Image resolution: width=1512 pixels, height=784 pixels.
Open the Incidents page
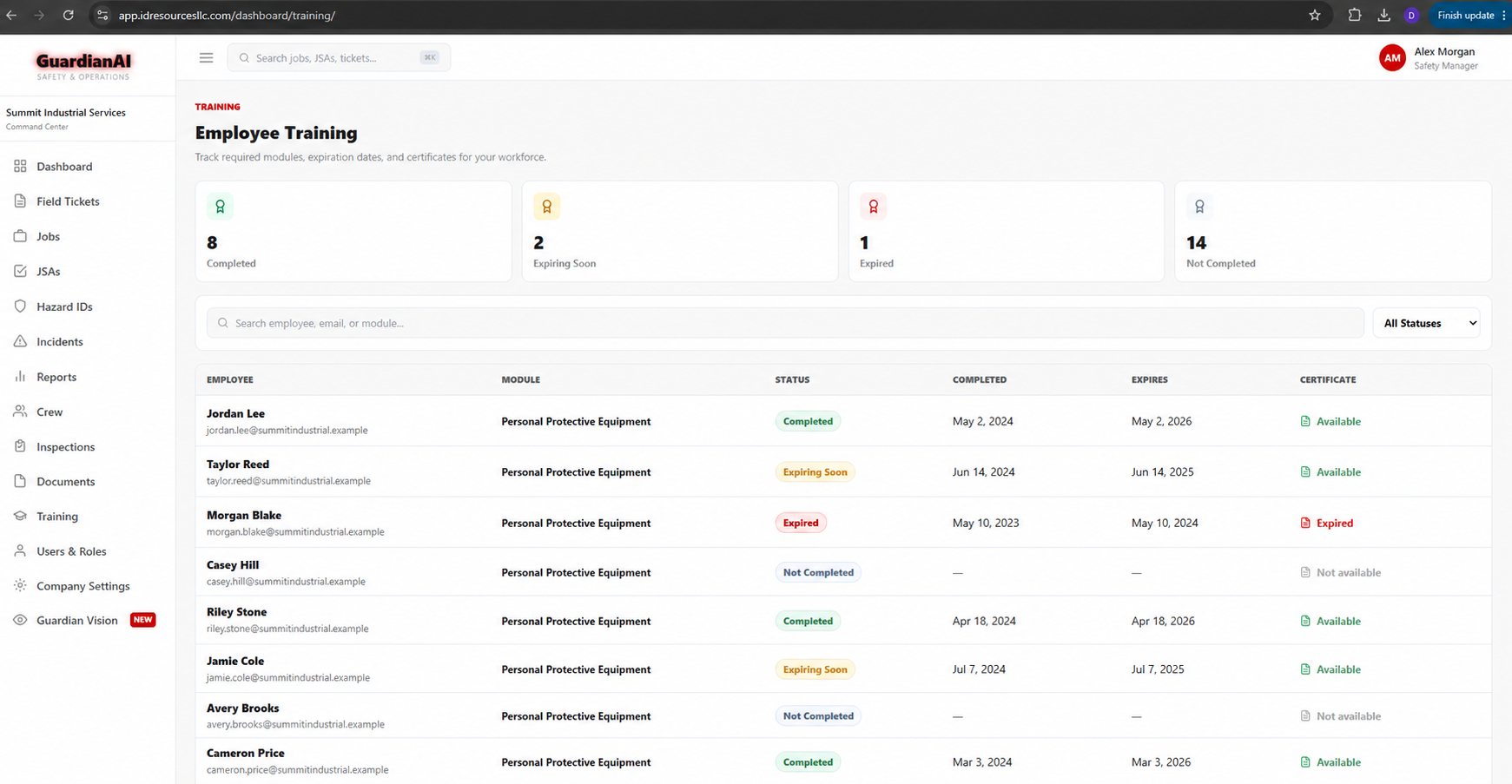coord(59,342)
